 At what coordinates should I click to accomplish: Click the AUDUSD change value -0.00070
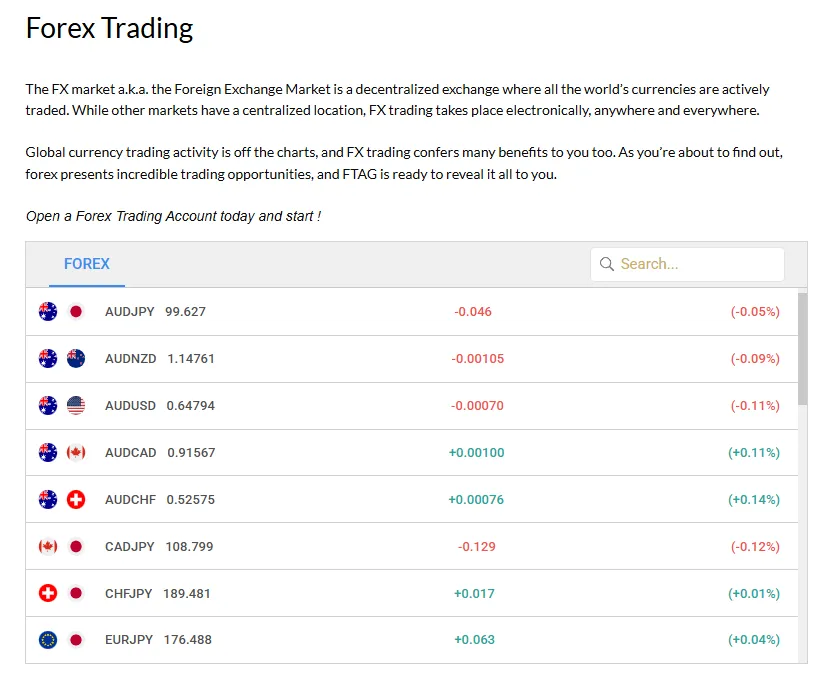point(477,405)
